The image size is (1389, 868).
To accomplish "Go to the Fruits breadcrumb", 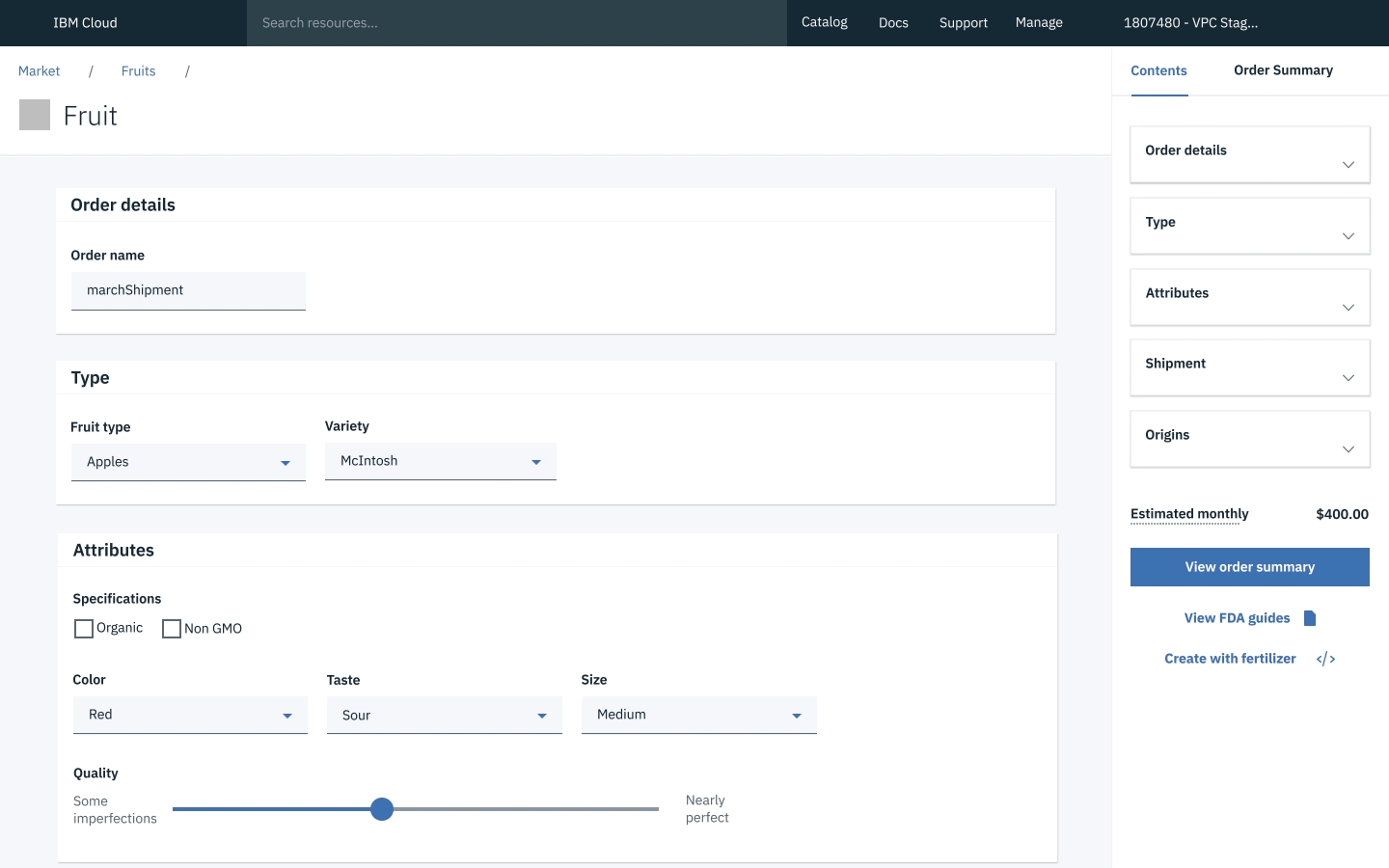I will pyautogui.click(x=138, y=71).
